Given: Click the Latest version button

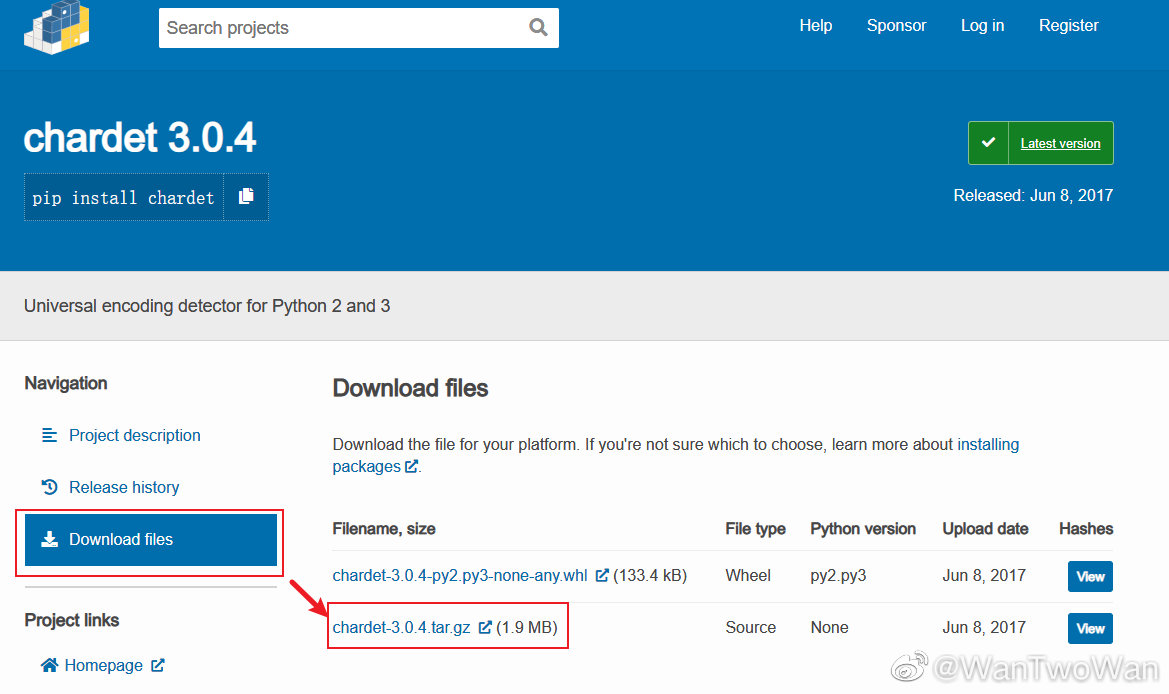Looking at the screenshot, I should [1060, 143].
